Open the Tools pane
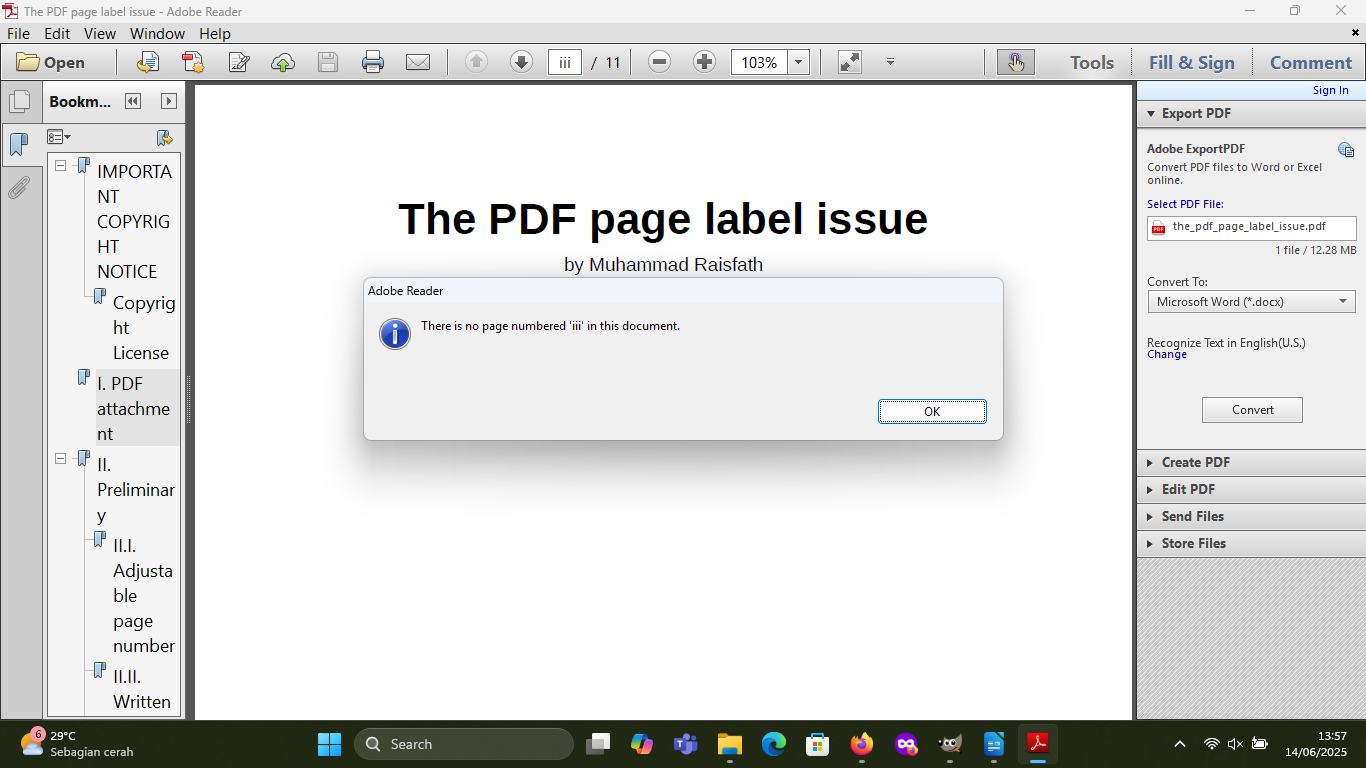Image resolution: width=1366 pixels, height=768 pixels. [x=1092, y=62]
